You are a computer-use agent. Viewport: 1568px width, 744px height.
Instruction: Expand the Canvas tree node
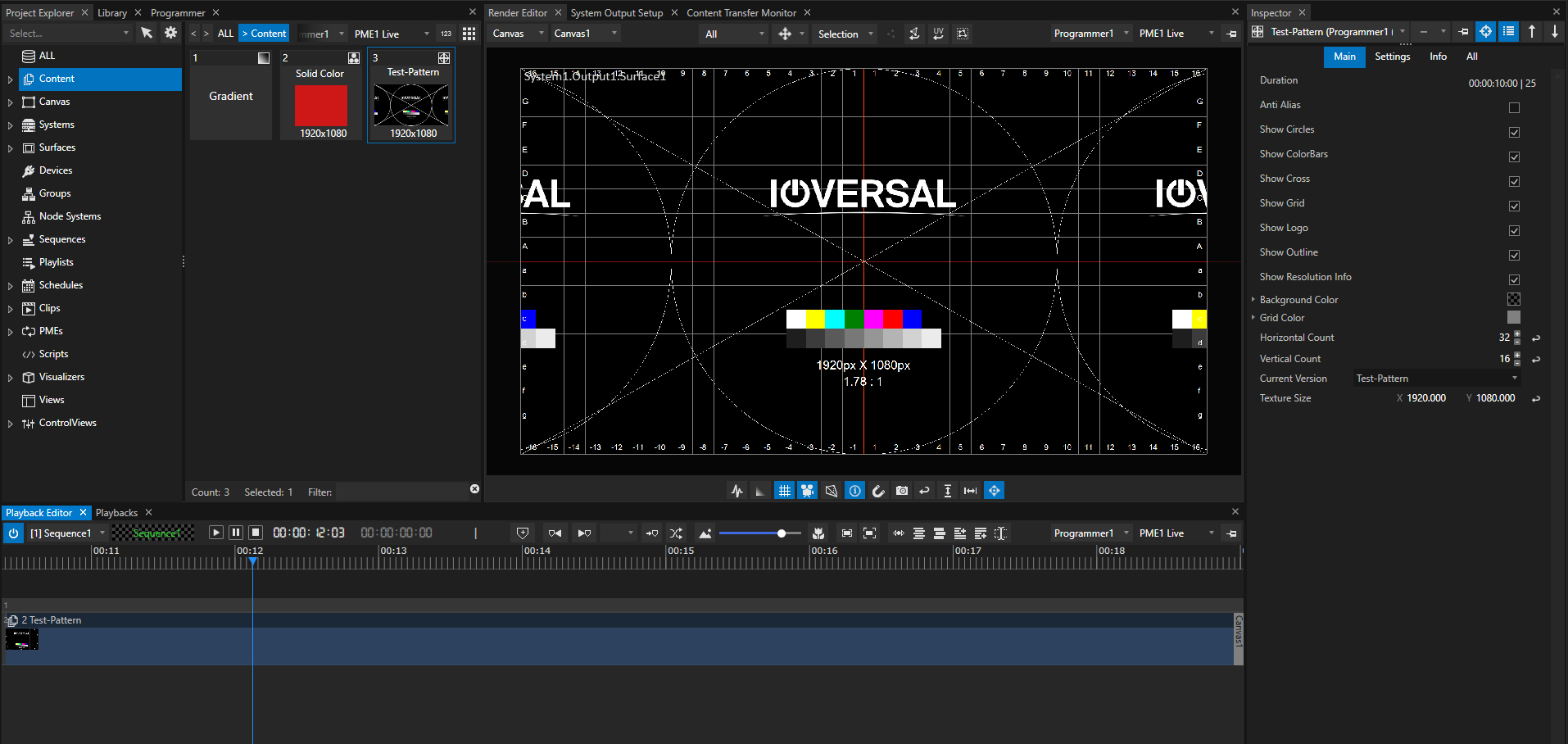[10, 102]
